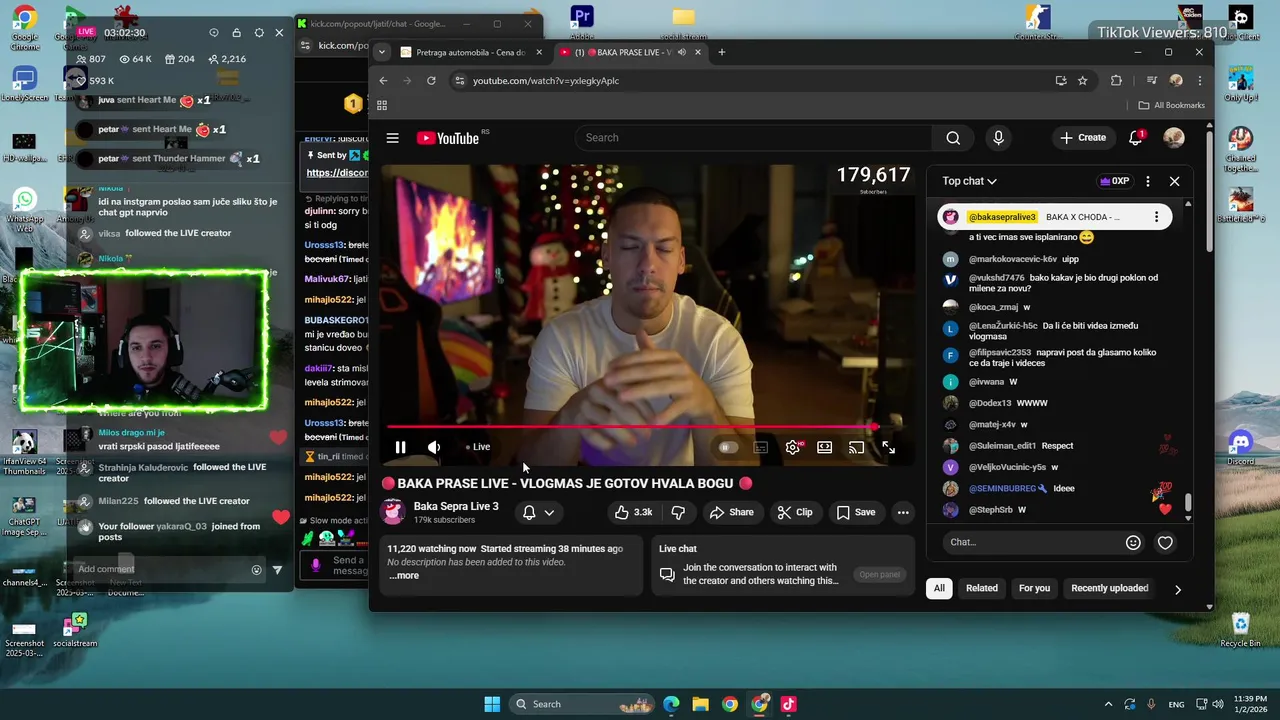Show hidden system tray icons
Viewport: 1280px width, 720px height.
pos(1108,704)
